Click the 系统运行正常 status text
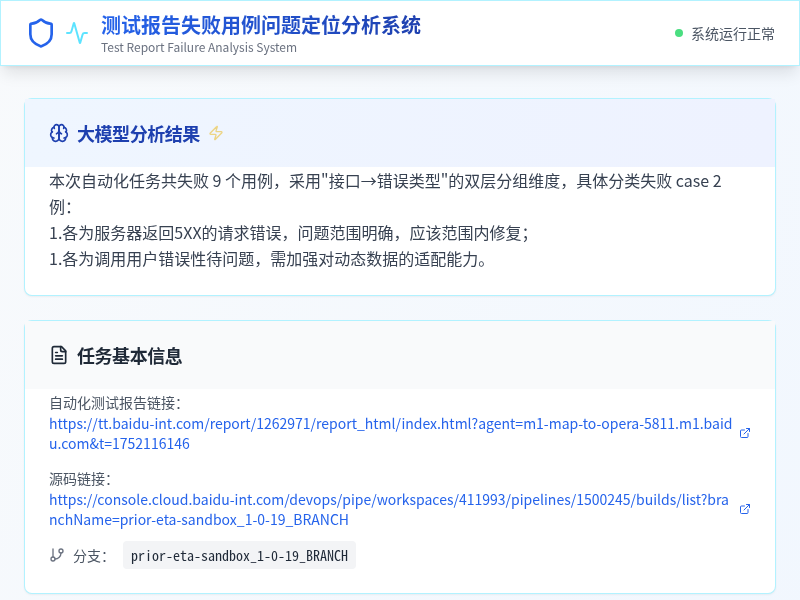Screen dimensions: 800x600 [733, 34]
